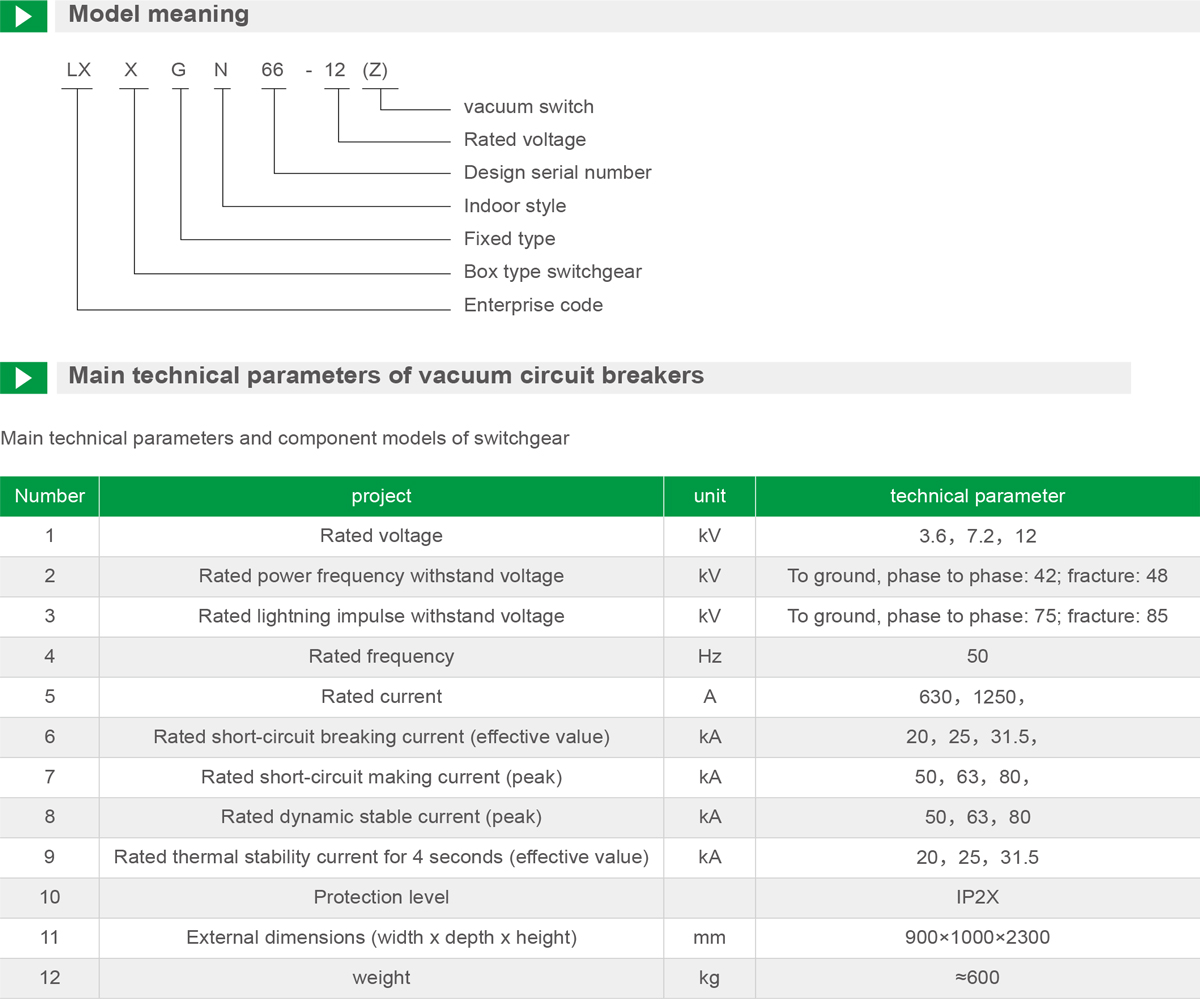Click the 66 design serial code
The width and height of the screenshot is (1200, 999).
click(x=273, y=70)
